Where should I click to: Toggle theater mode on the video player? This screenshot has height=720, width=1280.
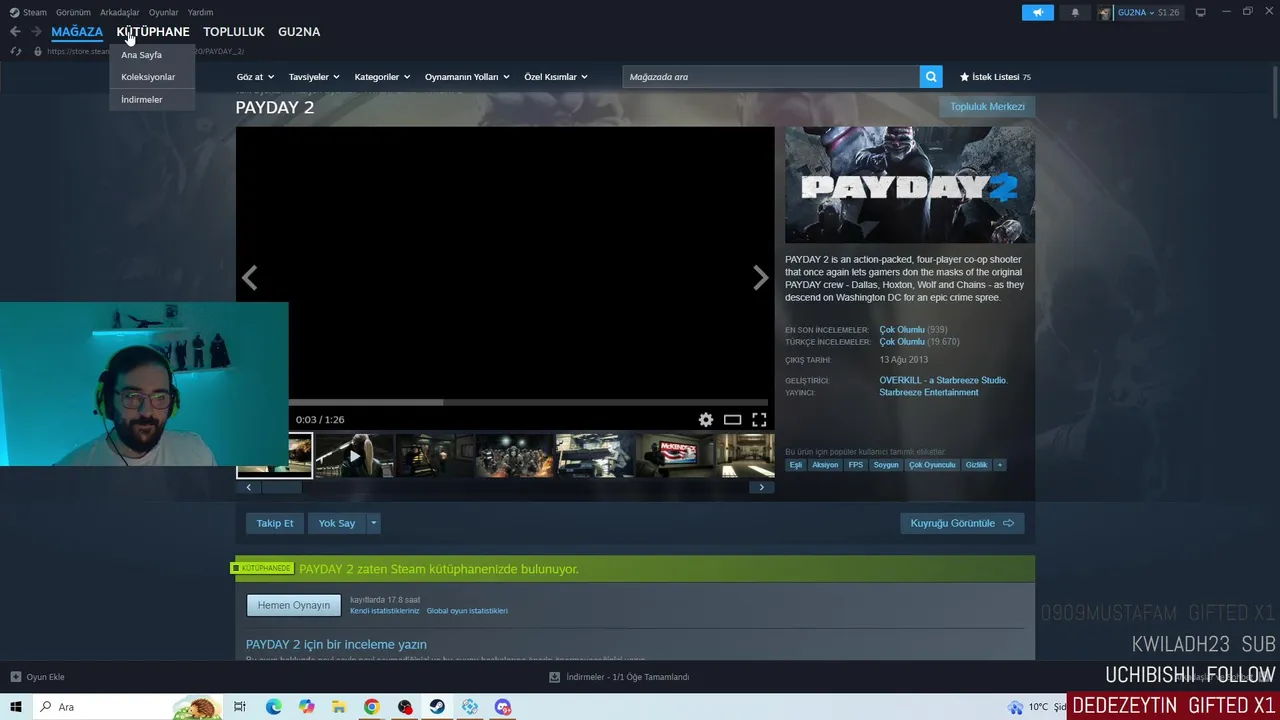(x=733, y=420)
